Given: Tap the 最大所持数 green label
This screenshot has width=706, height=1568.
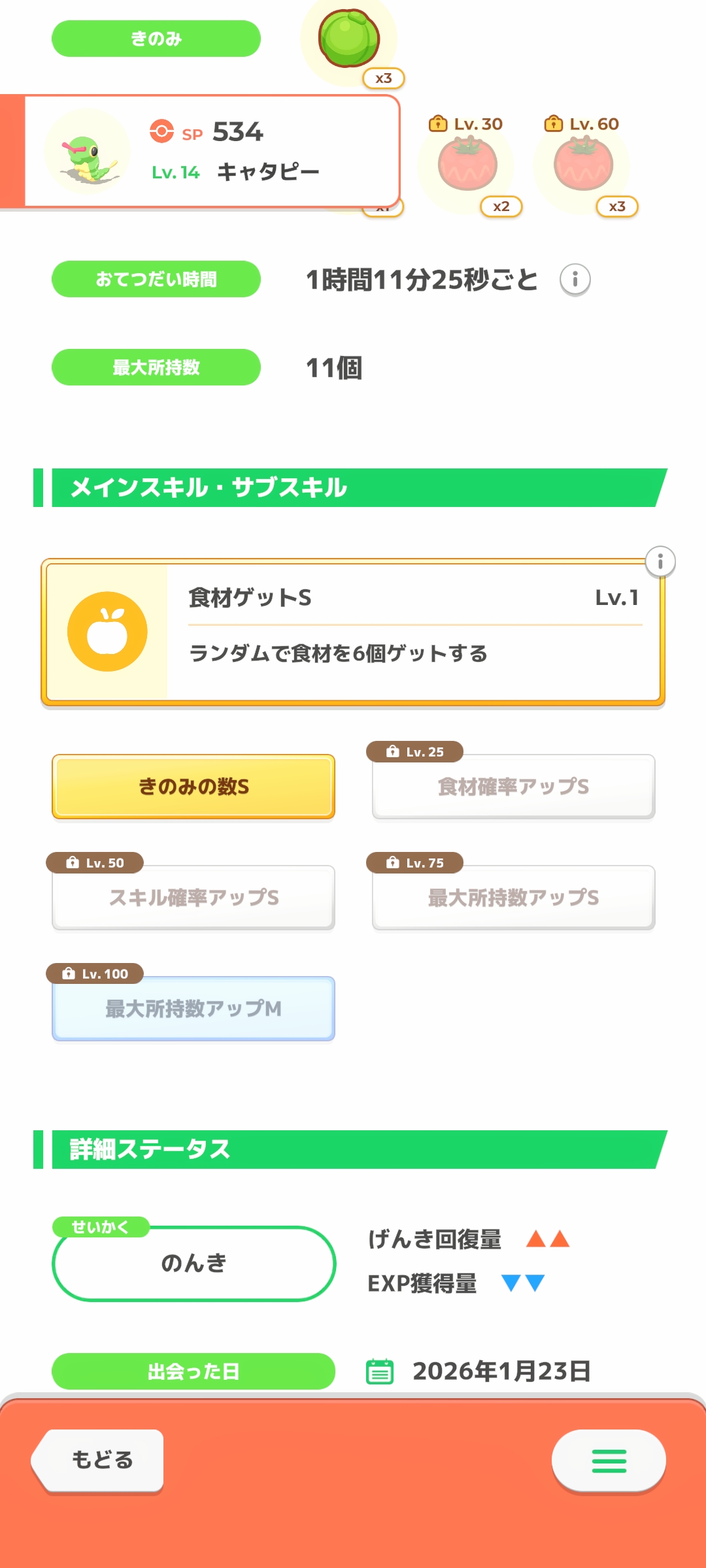Looking at the screenshot, I should pos(156,367).
